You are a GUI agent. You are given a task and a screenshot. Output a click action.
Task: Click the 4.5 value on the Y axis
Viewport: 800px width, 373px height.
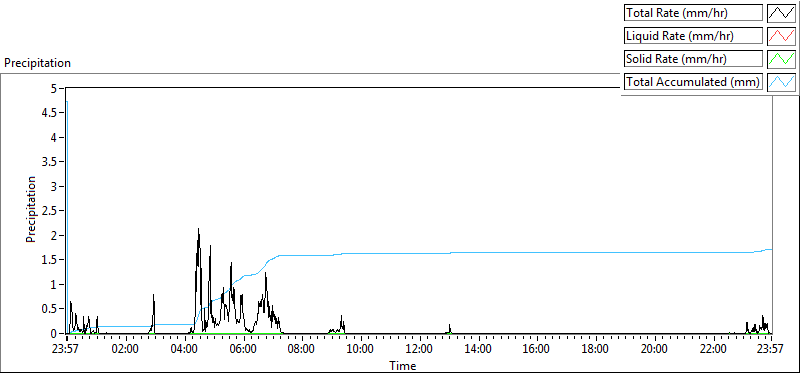click(48, 113)
